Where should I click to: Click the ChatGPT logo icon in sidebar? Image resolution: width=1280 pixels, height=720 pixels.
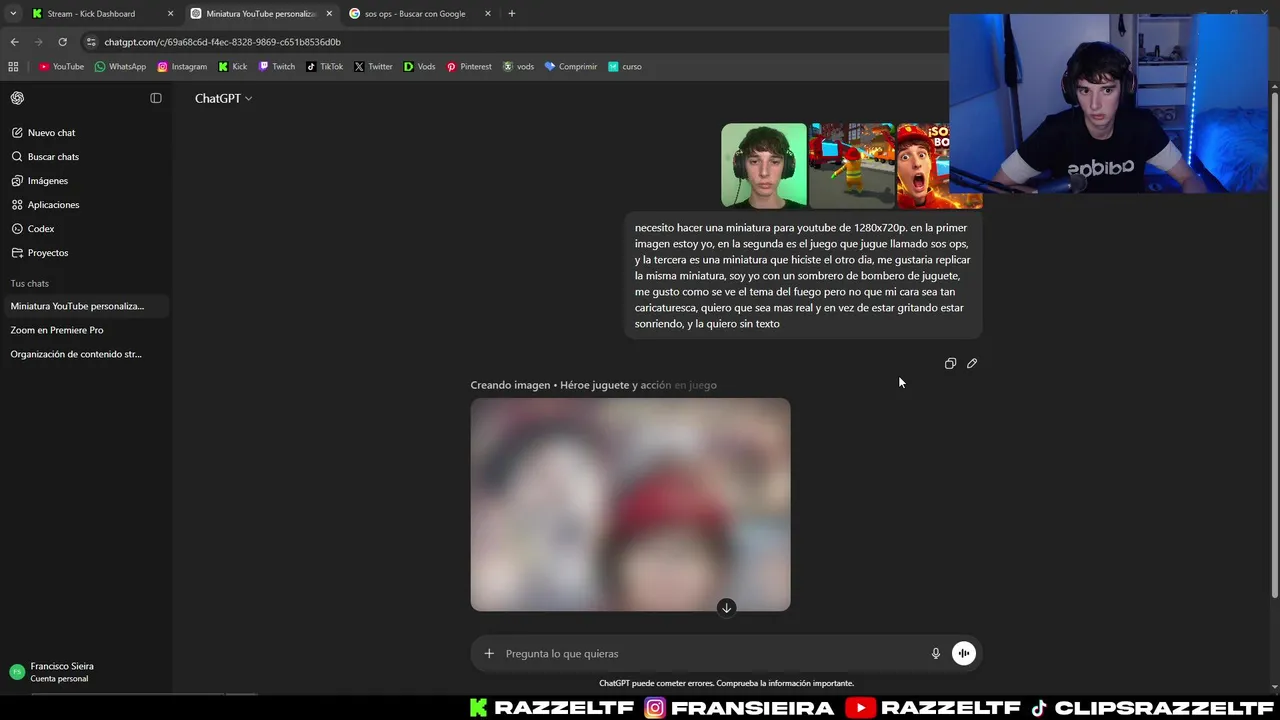click(x=17, y=98)
